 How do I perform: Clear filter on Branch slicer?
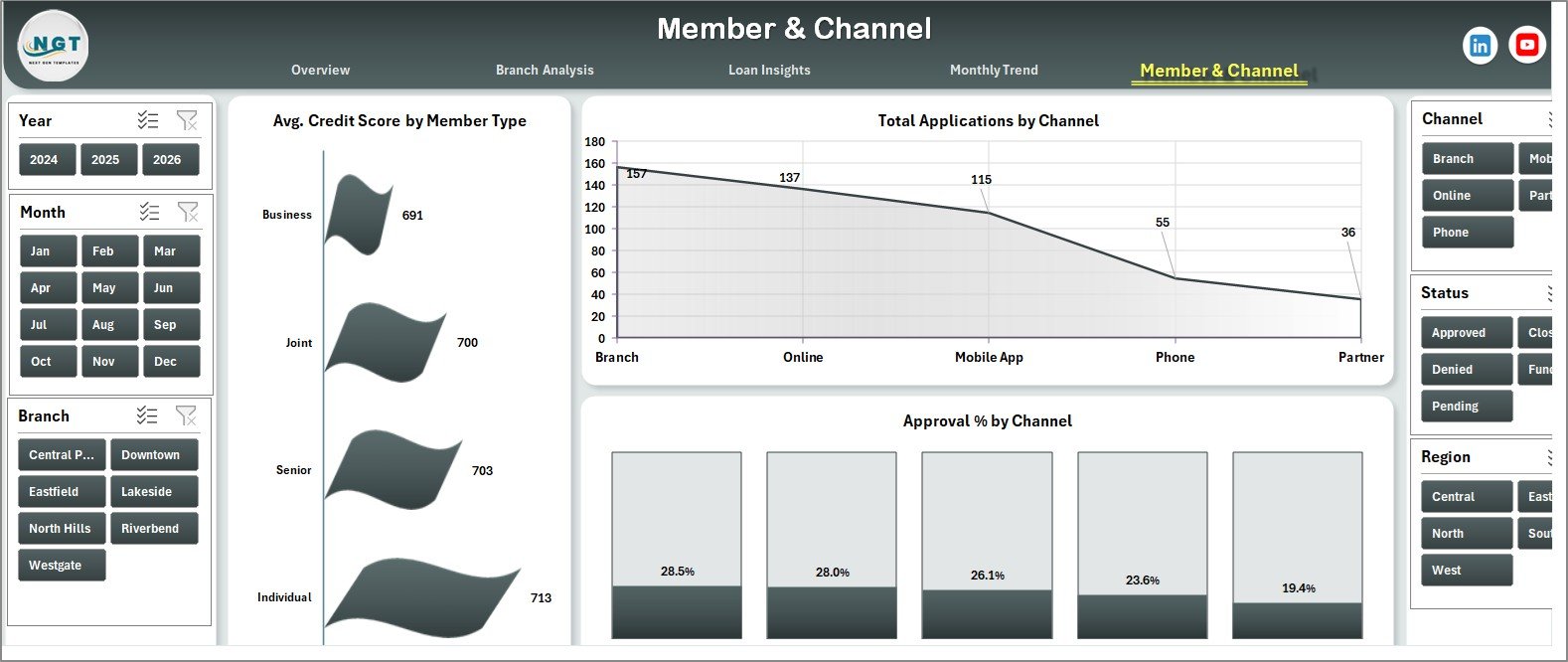(186, 415)
